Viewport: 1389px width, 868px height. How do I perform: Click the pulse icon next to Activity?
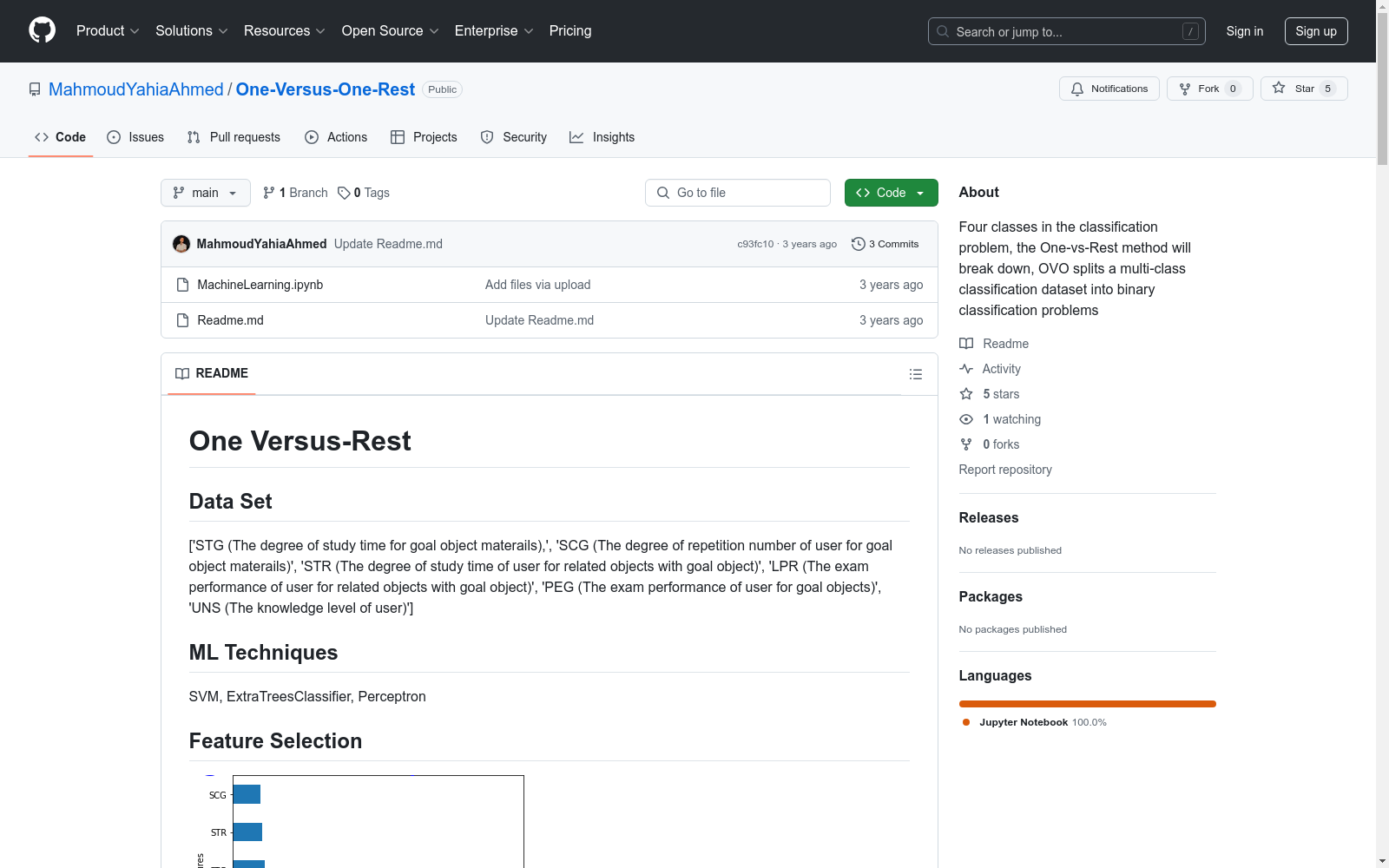[x=966, y=369]
